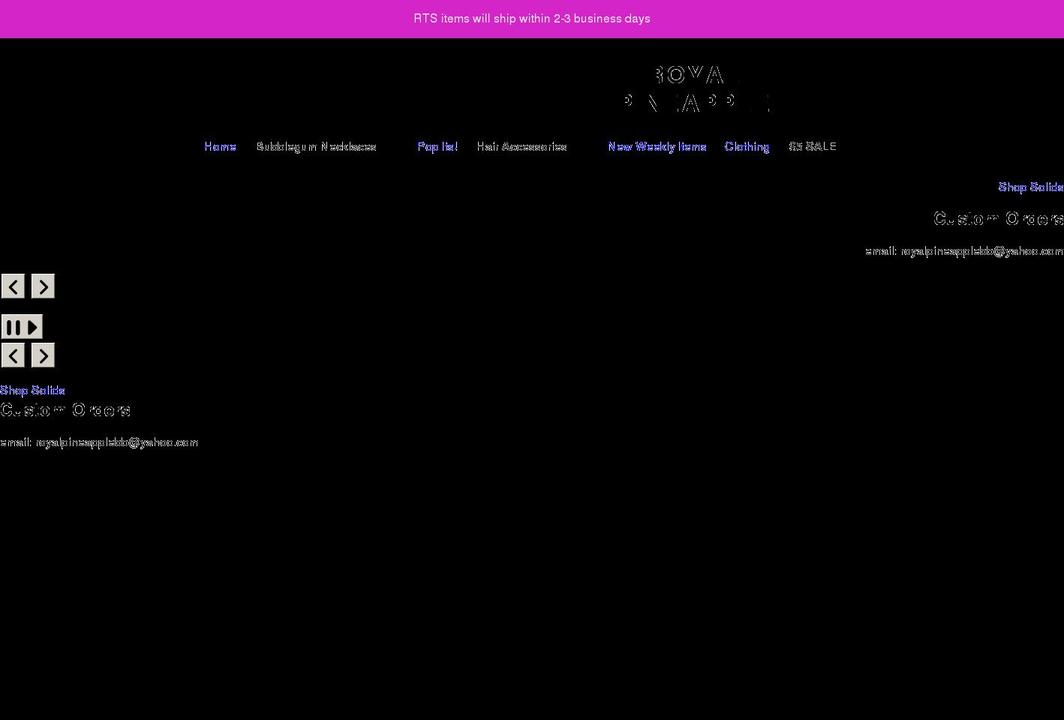The height and width of the screenshot is (720, 1064).
Task: Open the Home page
Action: [219, 146]
